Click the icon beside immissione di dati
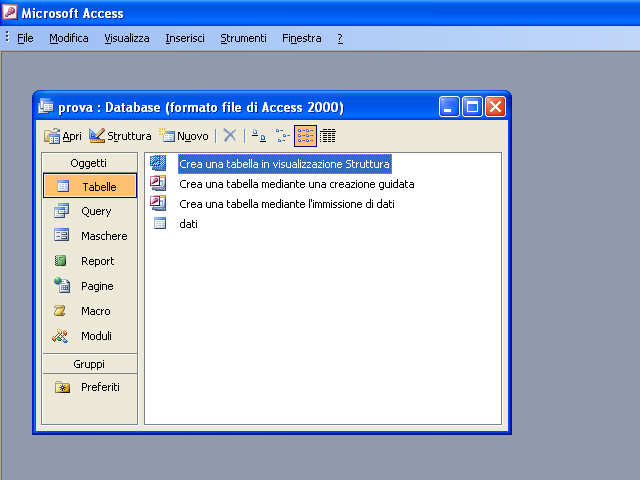Viewport: 640px width, 480px height. [158, 203]
